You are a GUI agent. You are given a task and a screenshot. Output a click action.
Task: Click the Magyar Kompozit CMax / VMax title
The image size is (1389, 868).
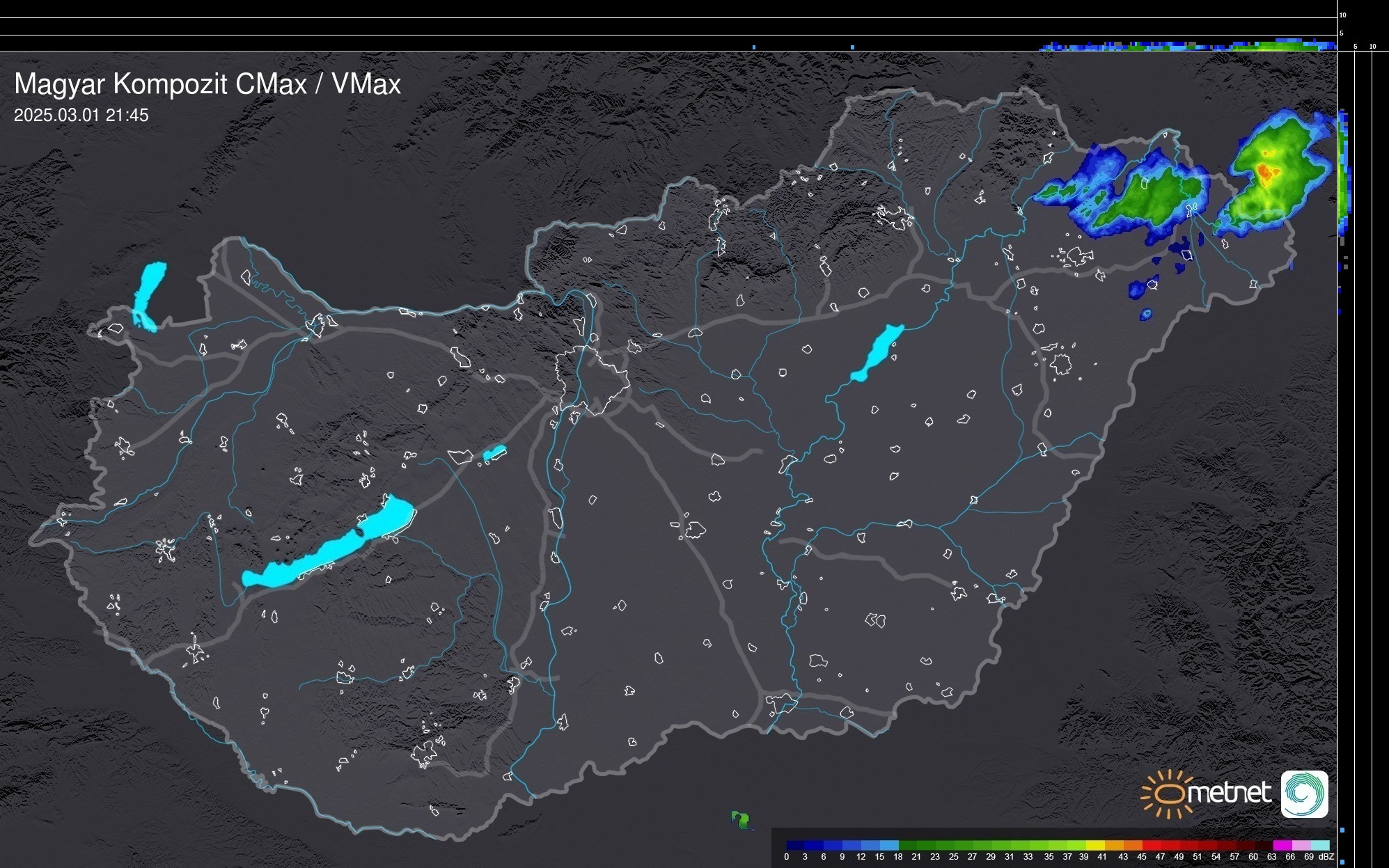tap(207, 84)
